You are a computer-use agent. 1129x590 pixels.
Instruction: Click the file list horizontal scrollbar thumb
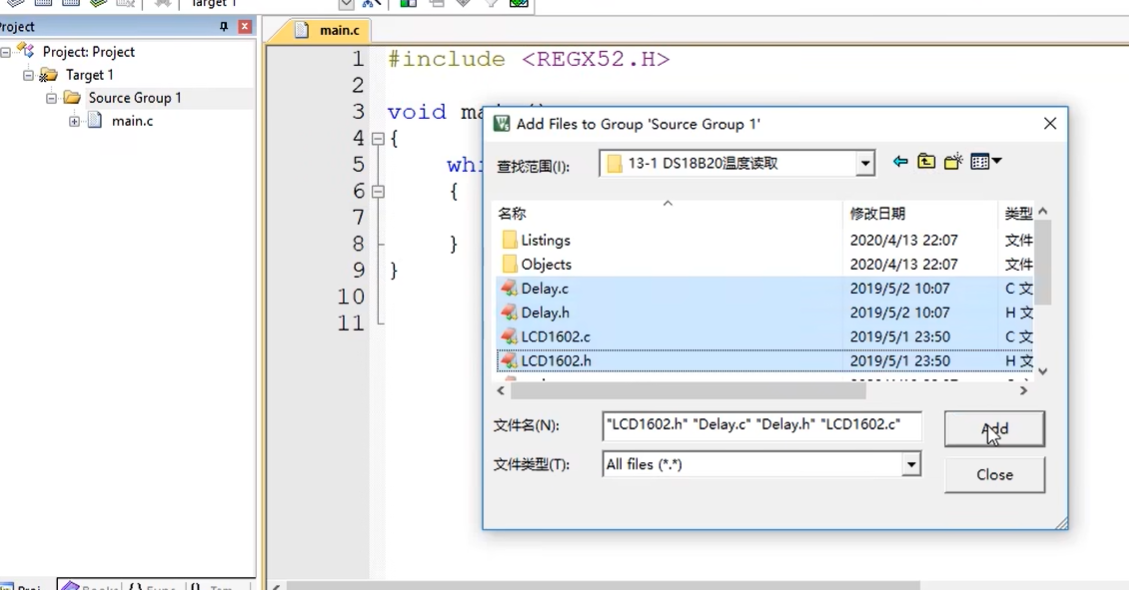(688, 390)
